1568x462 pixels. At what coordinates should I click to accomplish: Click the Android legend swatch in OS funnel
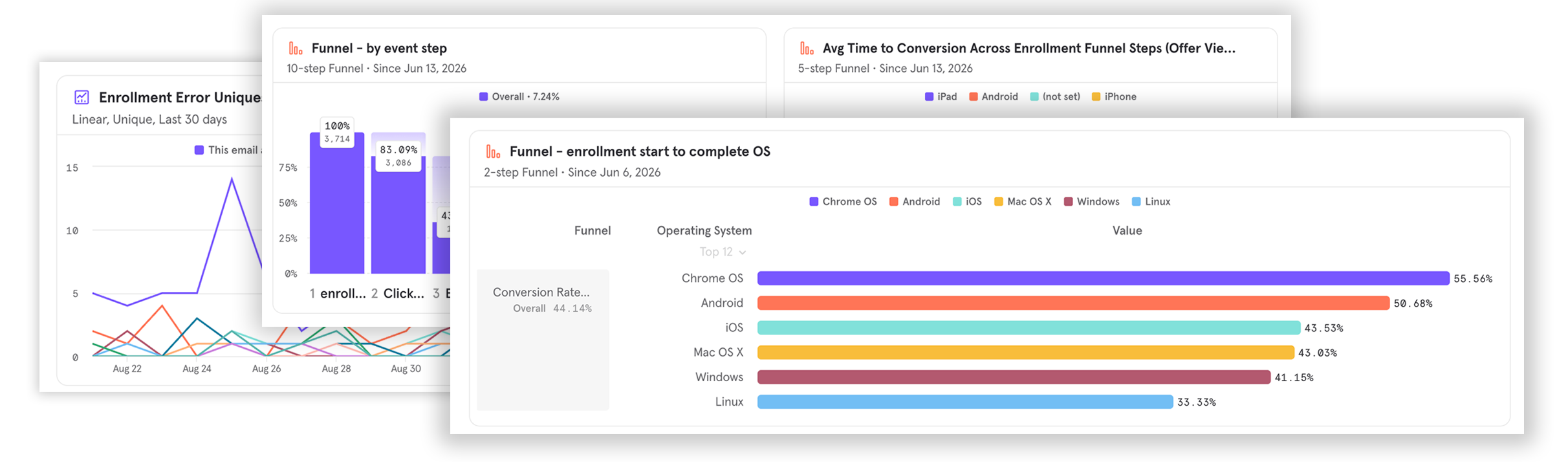click(893, 202)
